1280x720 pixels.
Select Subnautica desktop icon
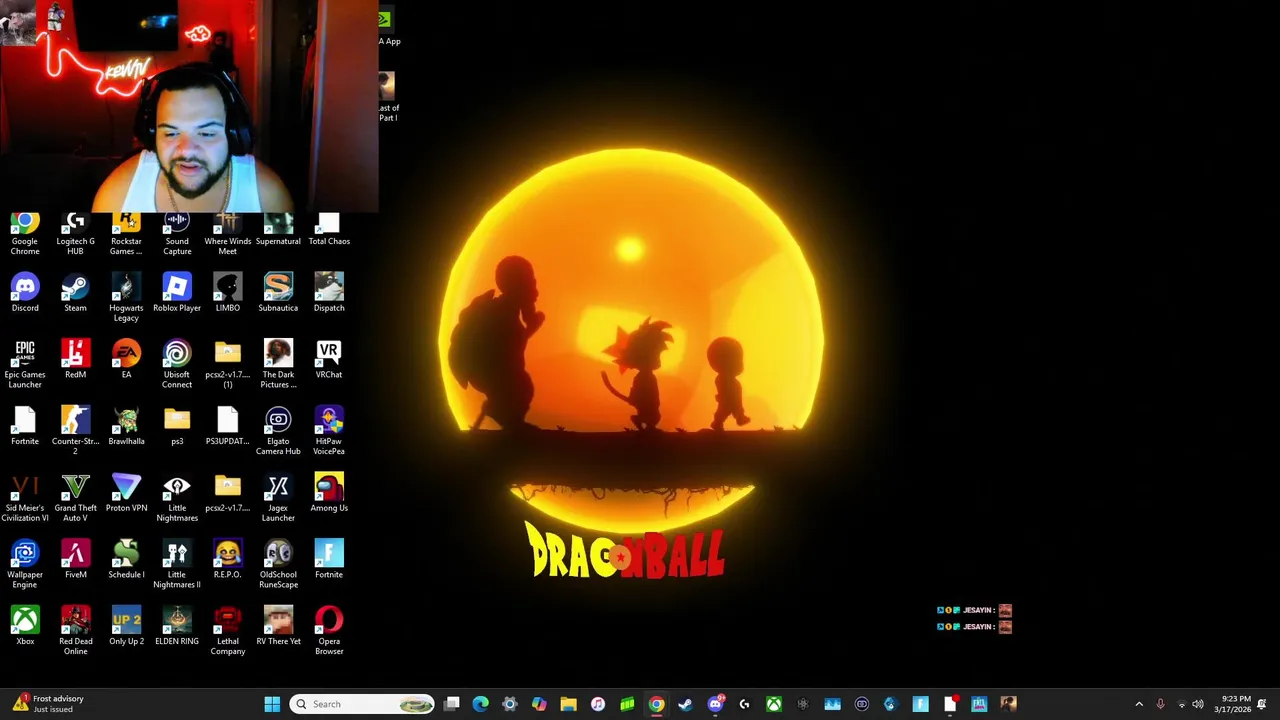(x=278, y=292)
